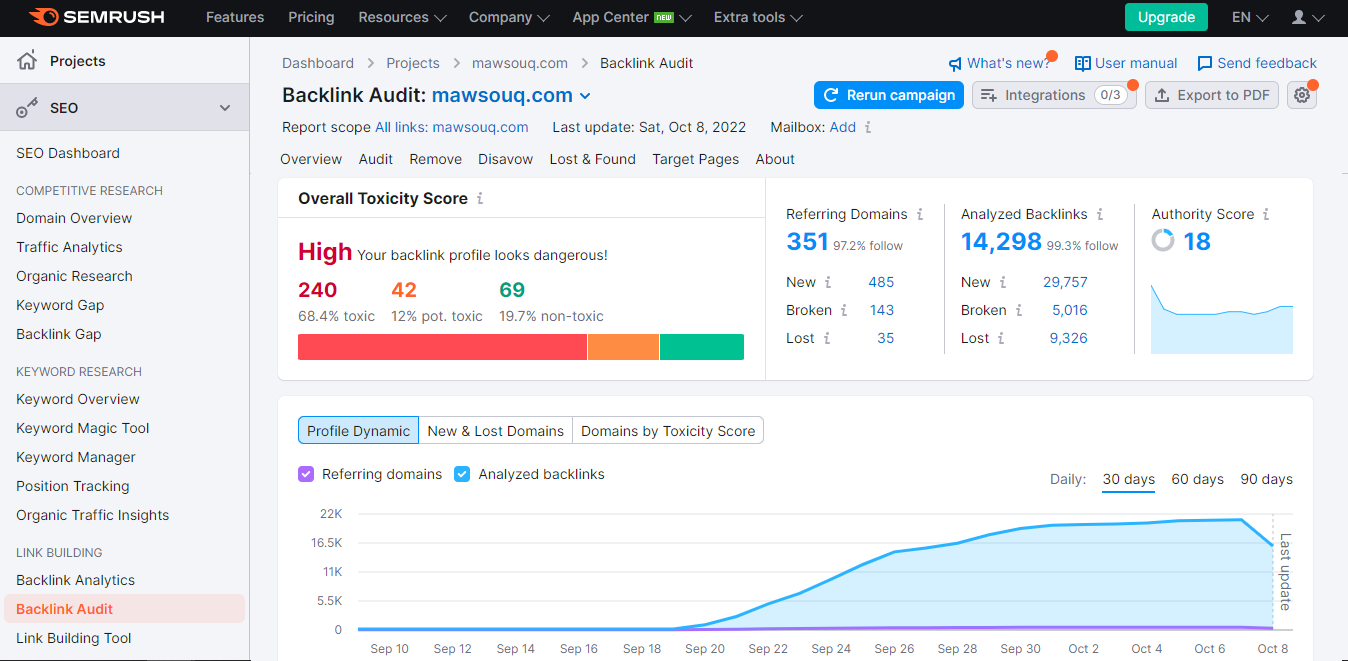
Task: Open the App Center dropdown
Action: [x=633, y=17]
